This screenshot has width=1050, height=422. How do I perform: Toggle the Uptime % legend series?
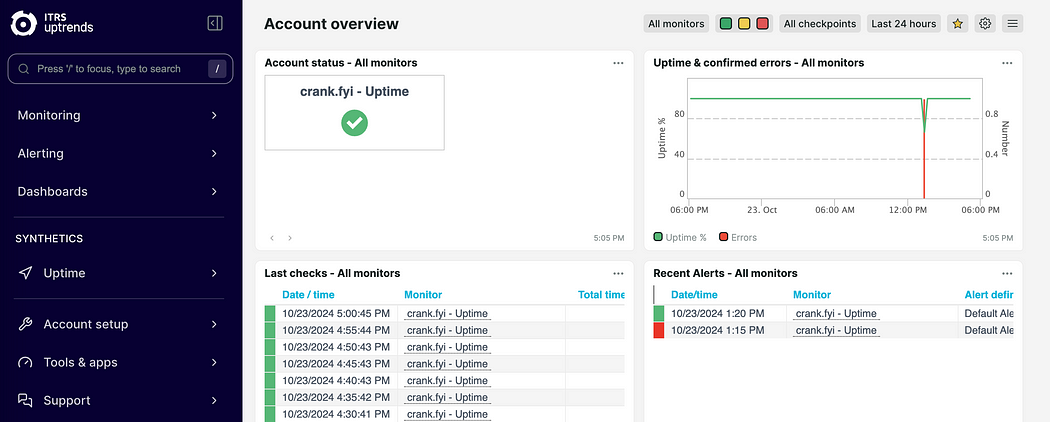[680, 237]
